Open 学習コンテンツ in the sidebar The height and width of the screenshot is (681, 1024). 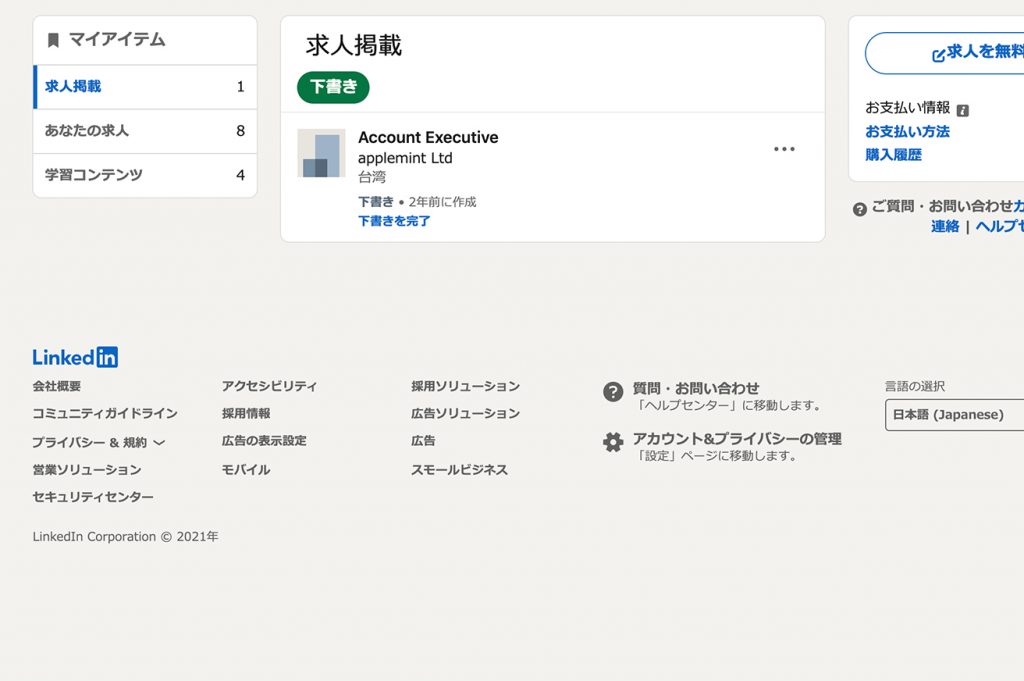click(145, 175)
